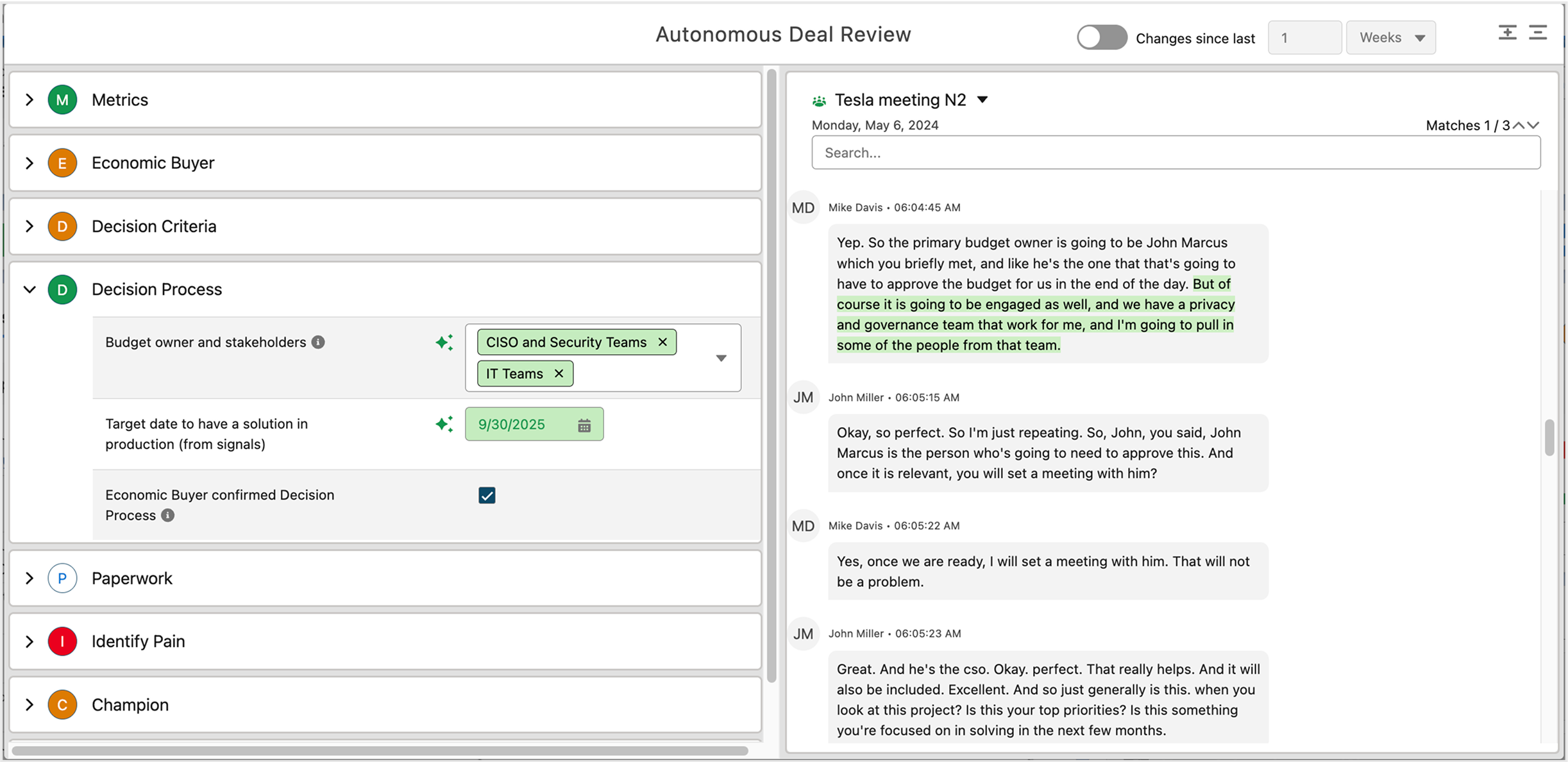This screenshot has width=1568, height=762.
Task: Click the P Paperwork badge icon
Action: click(x=62, y=578)
